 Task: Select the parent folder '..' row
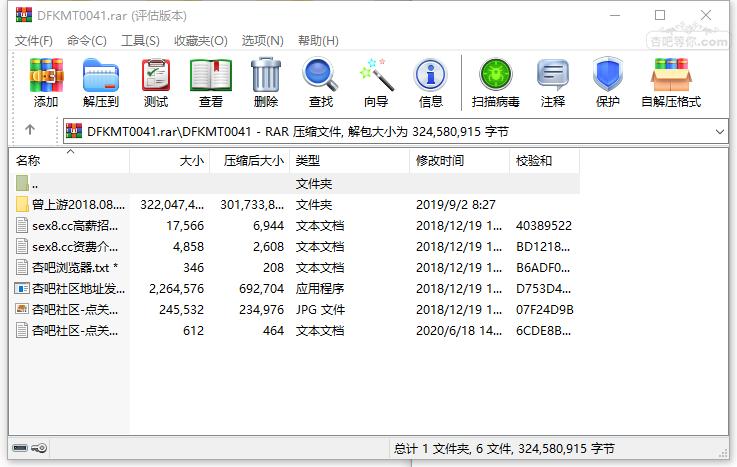pos(294,184)
